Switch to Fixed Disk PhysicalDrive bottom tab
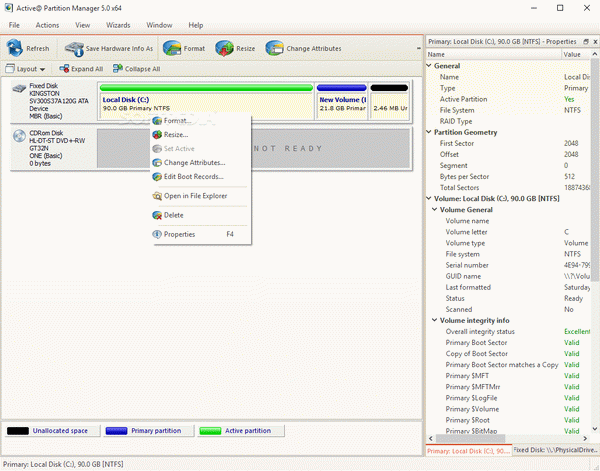 [556, 450]
